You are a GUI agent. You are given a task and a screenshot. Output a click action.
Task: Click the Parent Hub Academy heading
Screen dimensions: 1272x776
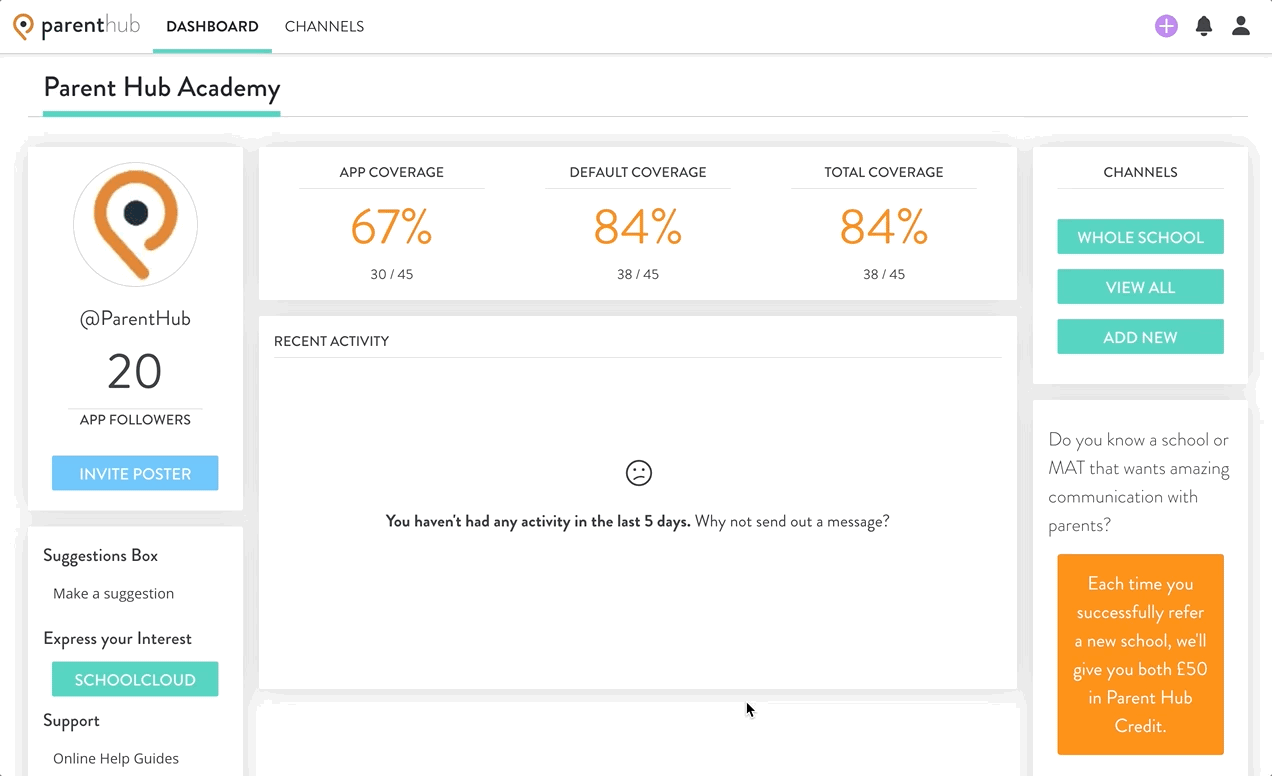(162, 88)
